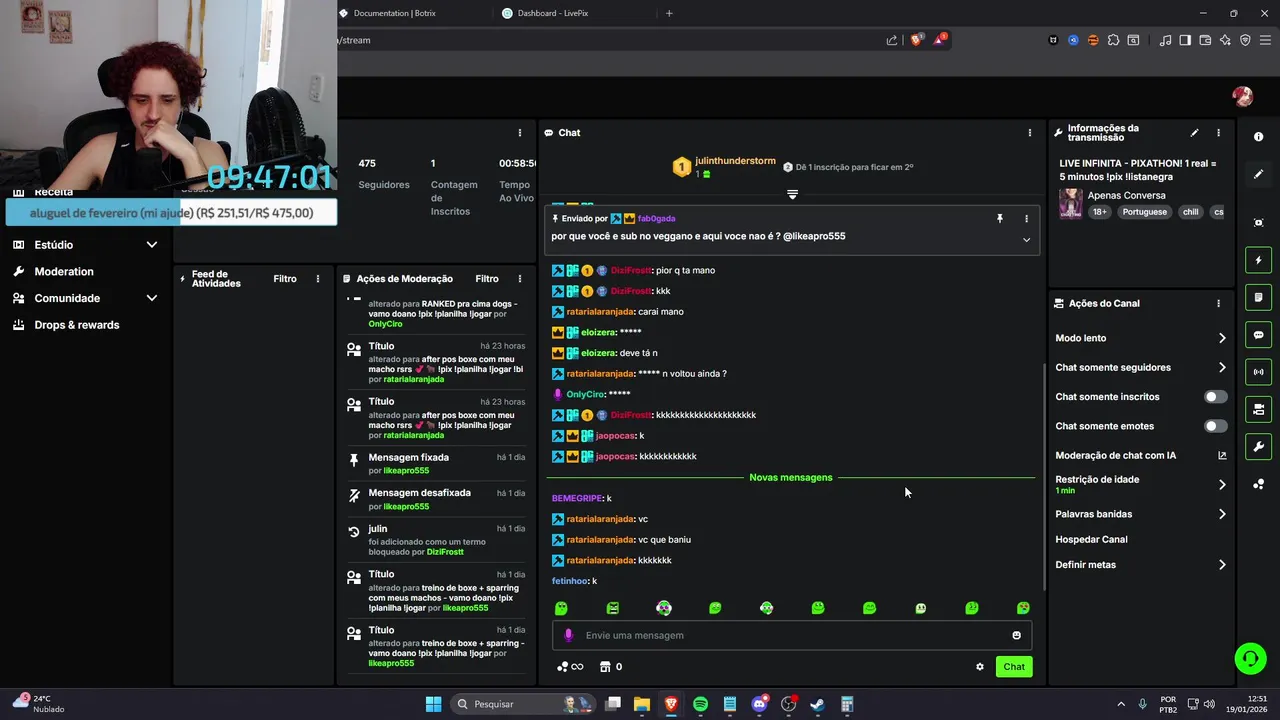Open Discord from the taskbar
The width and height of the screenshot is (1280, 720).
tap(759, 704)
